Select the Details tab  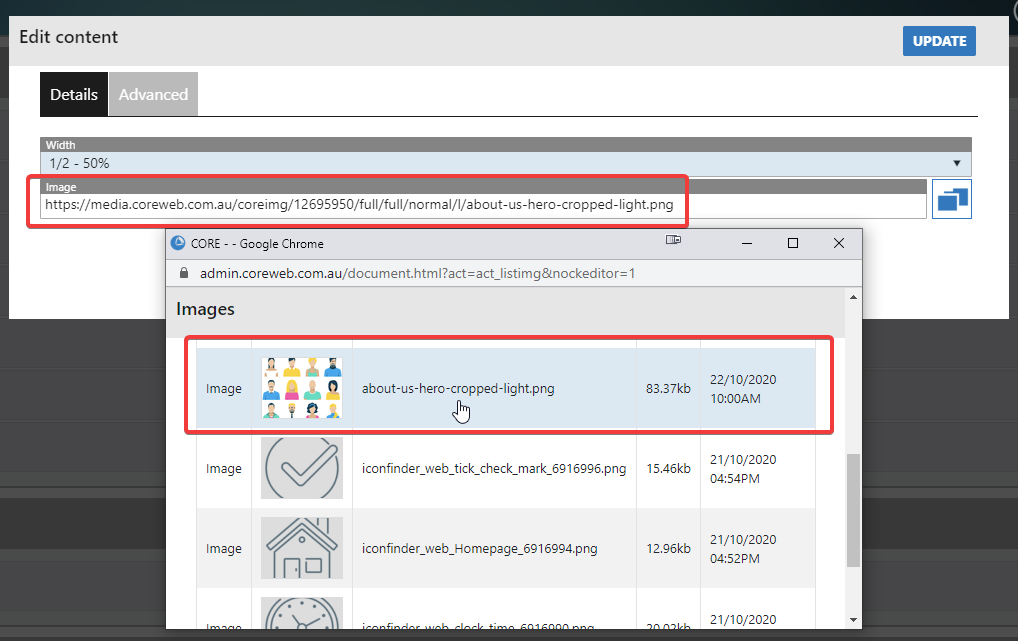(x=74, y=95)
